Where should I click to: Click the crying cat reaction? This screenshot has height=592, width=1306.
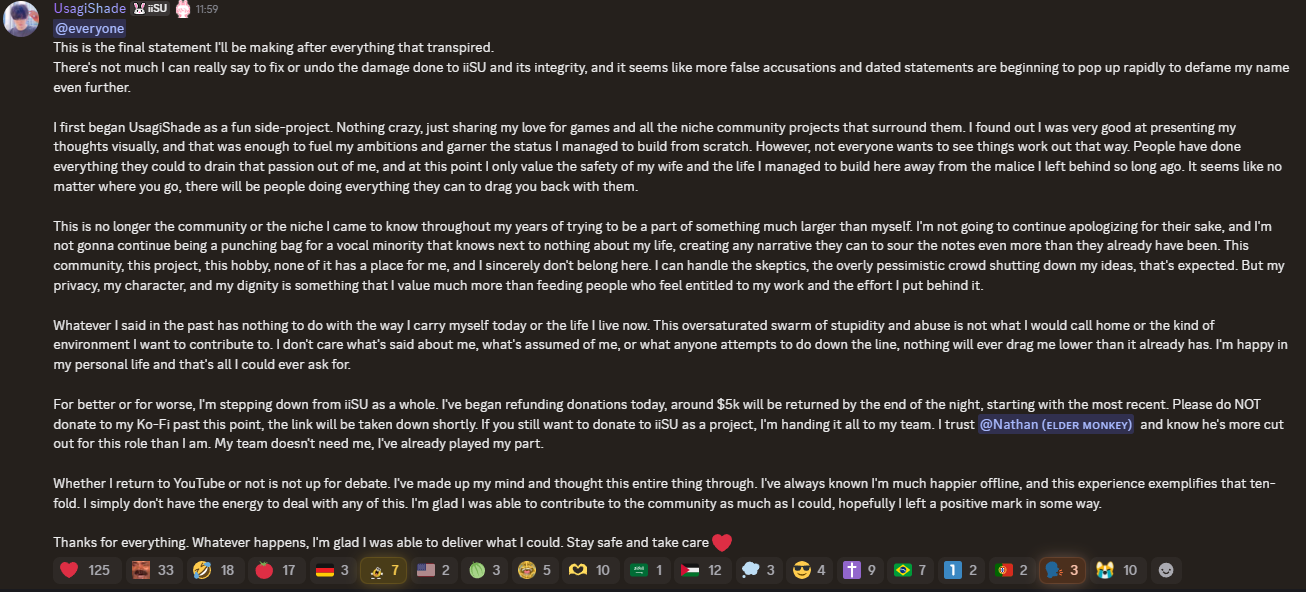pos(1117,571)
